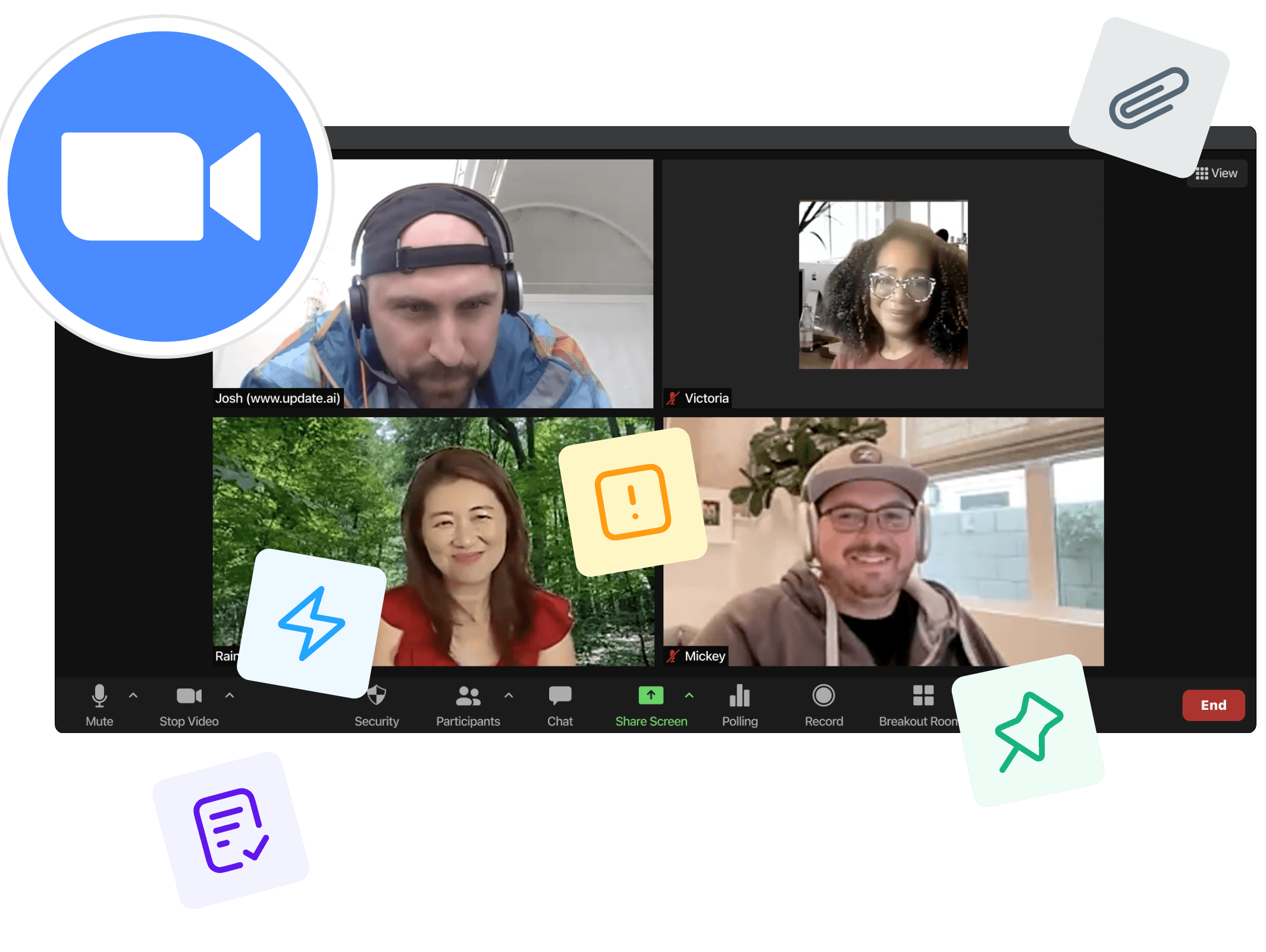Start recording with the Record icon

[823, 696]
